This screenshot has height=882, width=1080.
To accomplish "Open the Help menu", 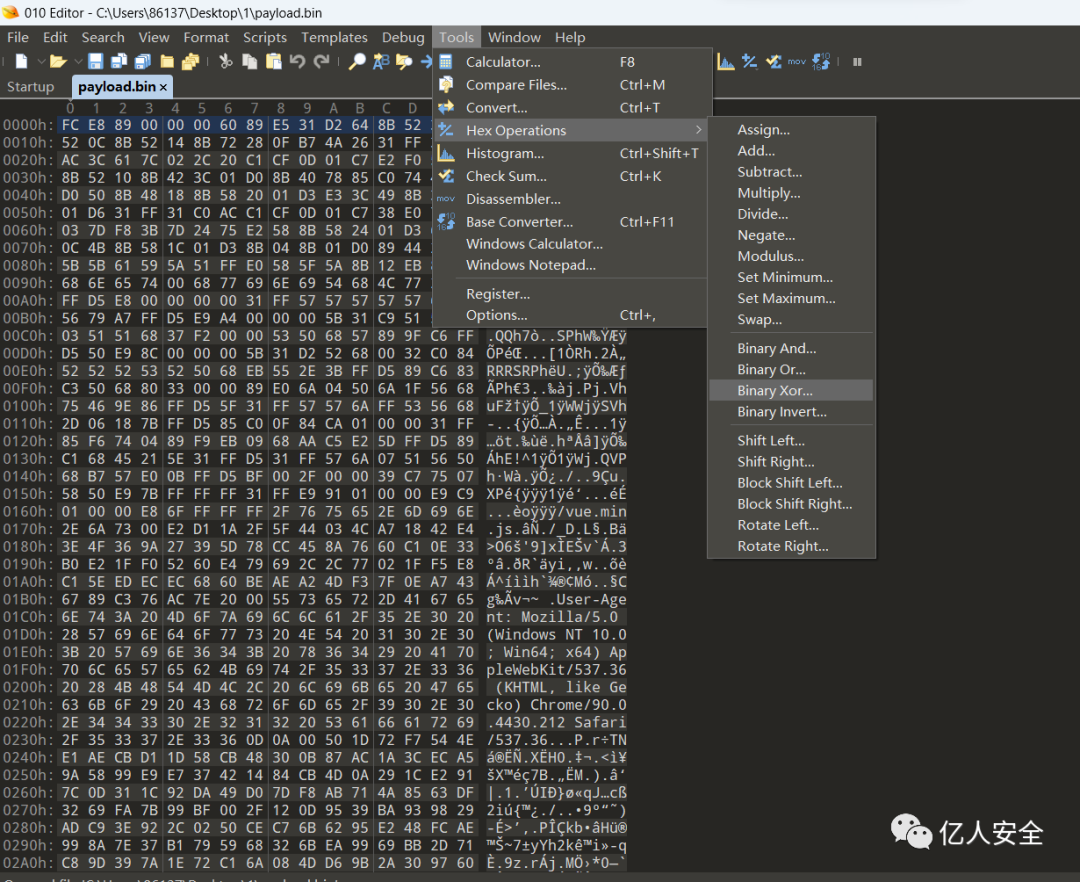I will point(570,37).
